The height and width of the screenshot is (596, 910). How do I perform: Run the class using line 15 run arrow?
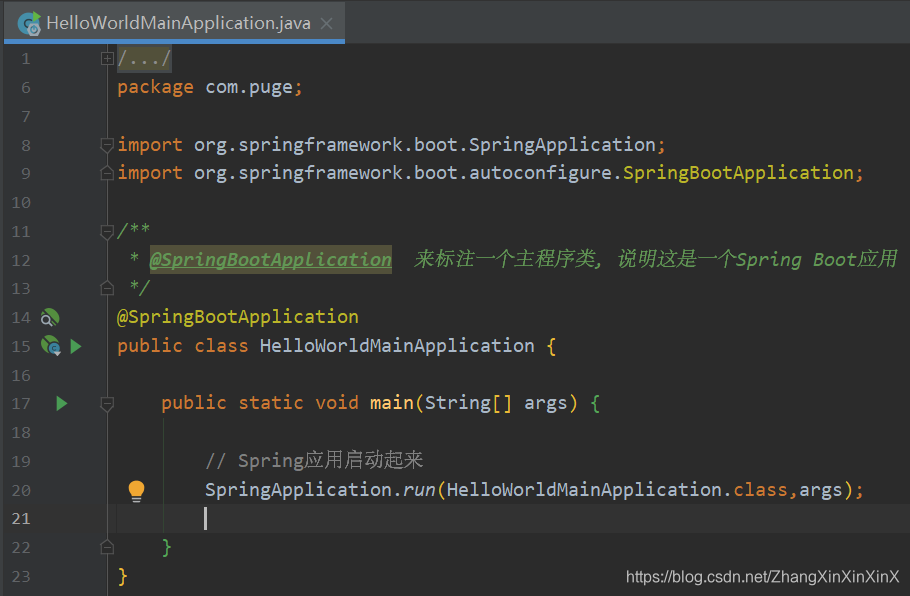click(x=75, y=346)
